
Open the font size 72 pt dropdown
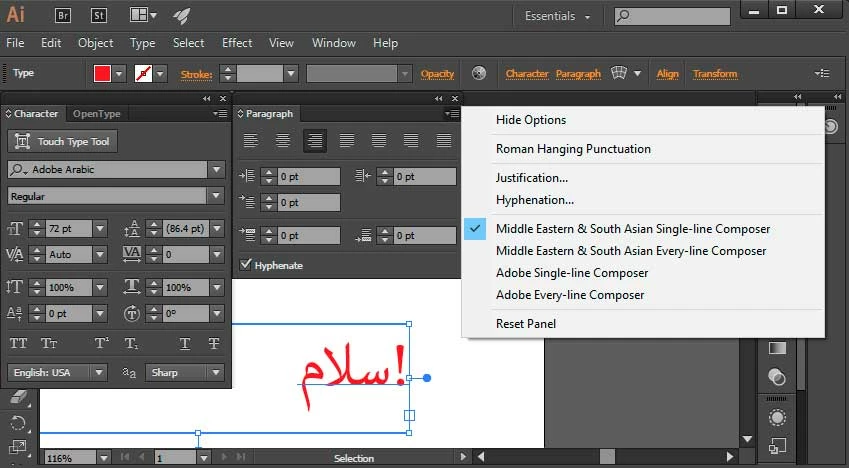point(100,228)
